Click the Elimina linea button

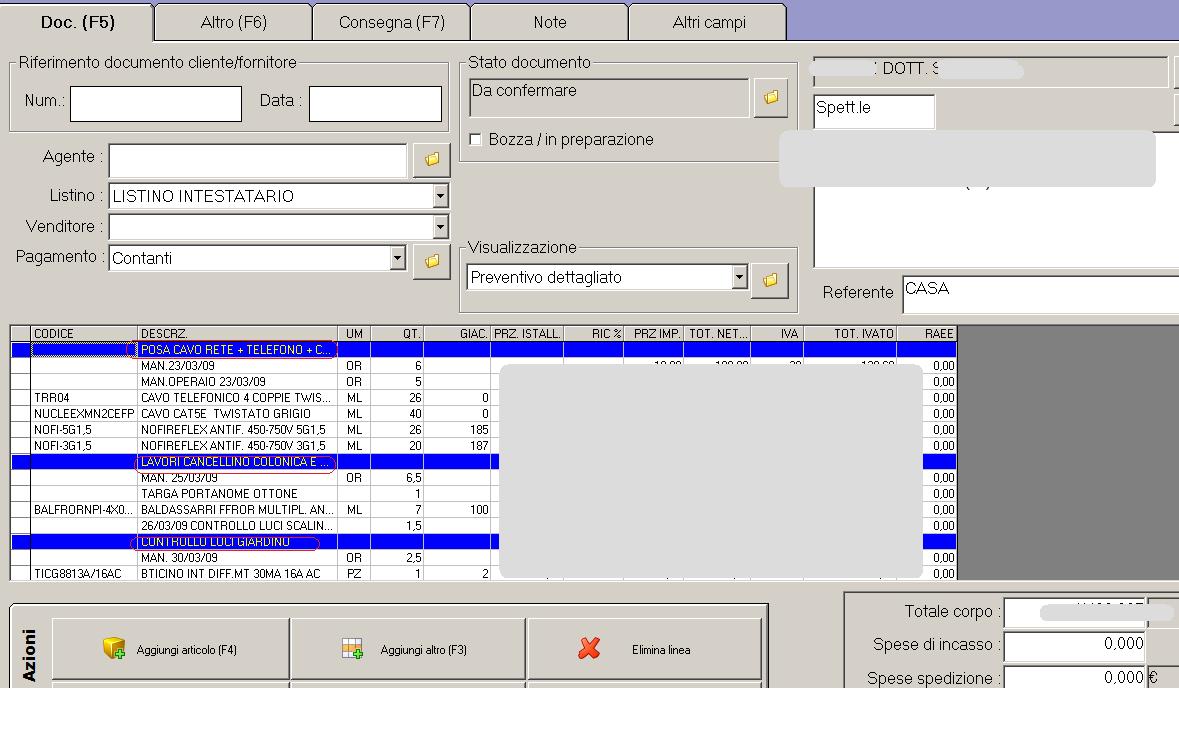pyautogui.click(x=645, y=648)
